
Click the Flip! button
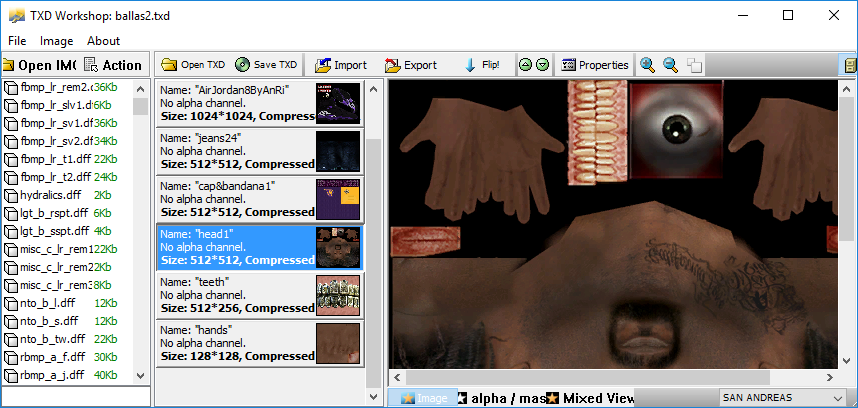tap(482, 65)
